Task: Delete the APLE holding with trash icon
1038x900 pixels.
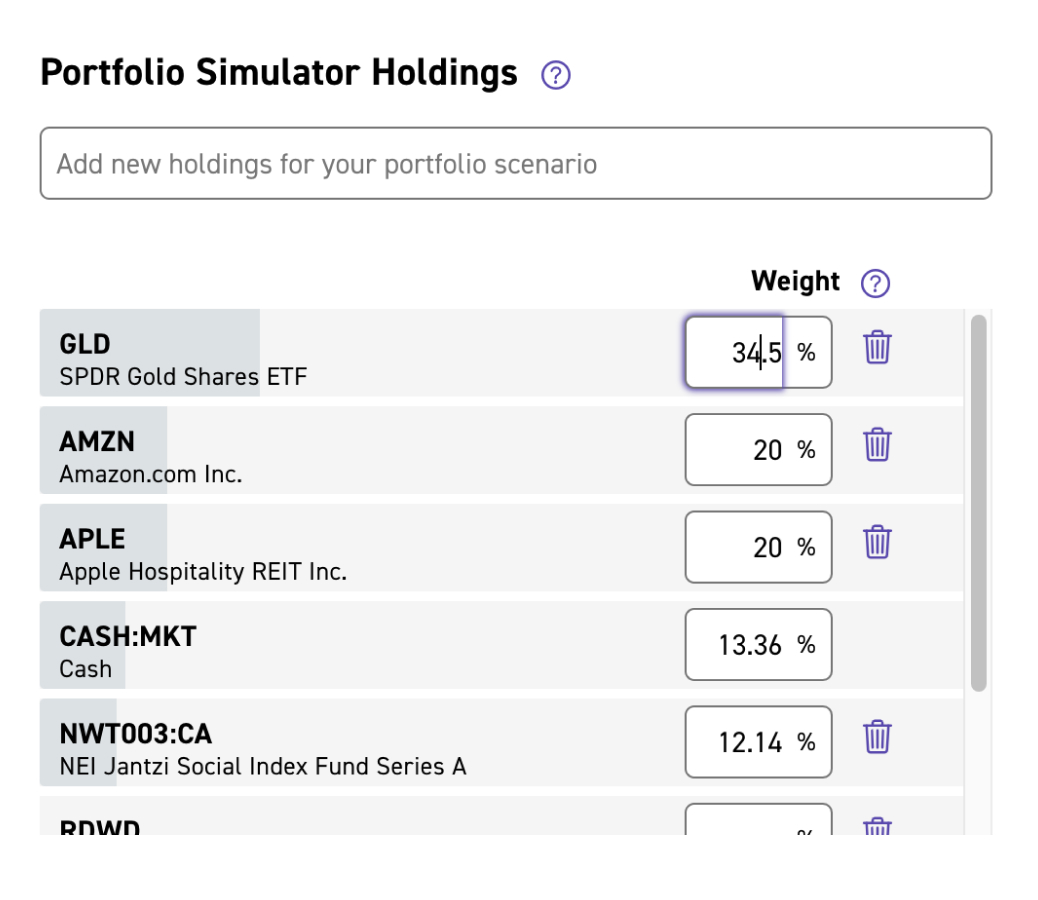Action: (x=877, y=543)
